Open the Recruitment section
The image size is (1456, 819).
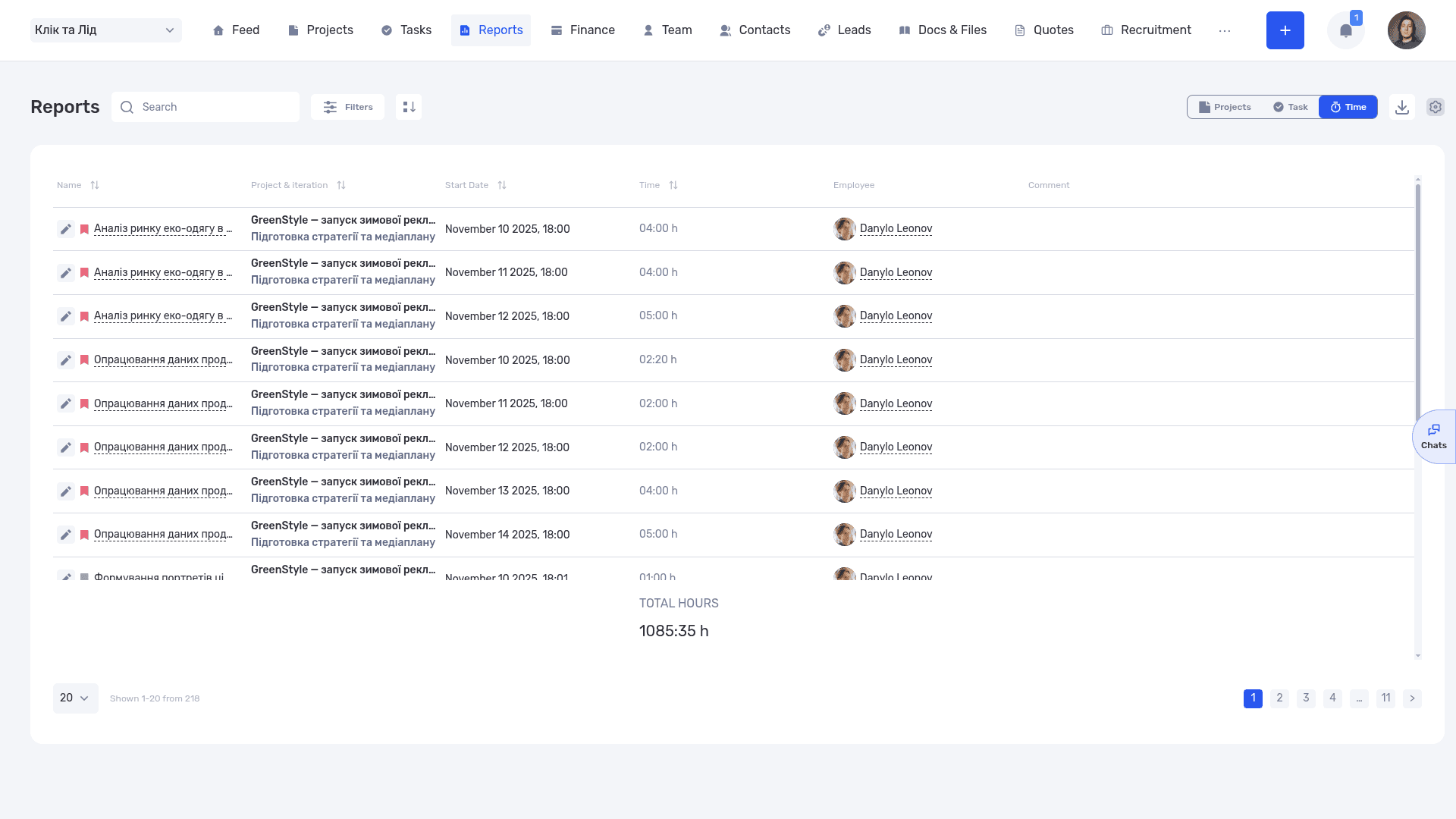point(1146,30)
